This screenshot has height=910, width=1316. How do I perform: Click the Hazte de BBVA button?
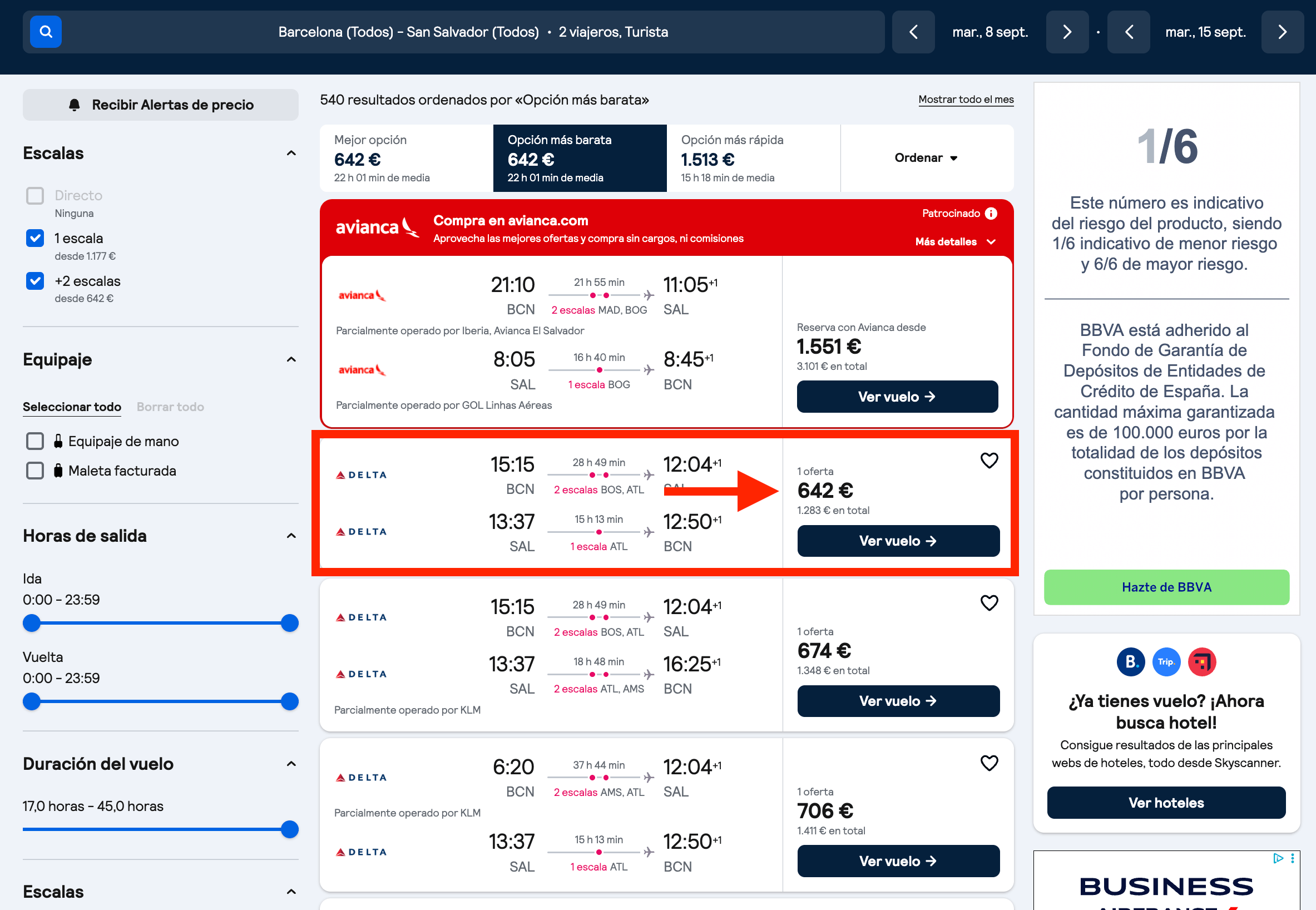point(1166,587)
